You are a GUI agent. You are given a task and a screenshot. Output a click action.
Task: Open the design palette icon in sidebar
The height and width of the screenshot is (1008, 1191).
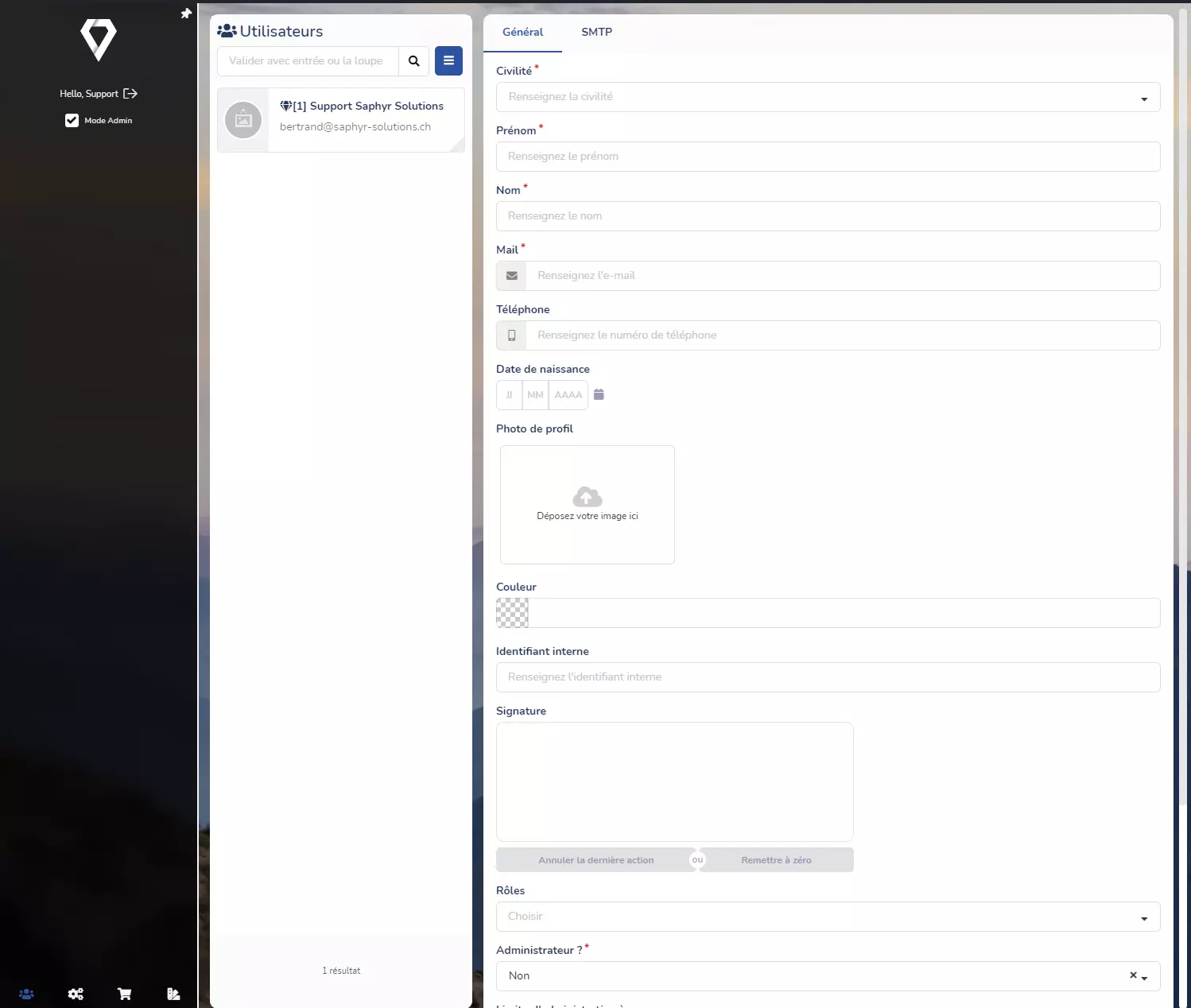click(173, 994)
